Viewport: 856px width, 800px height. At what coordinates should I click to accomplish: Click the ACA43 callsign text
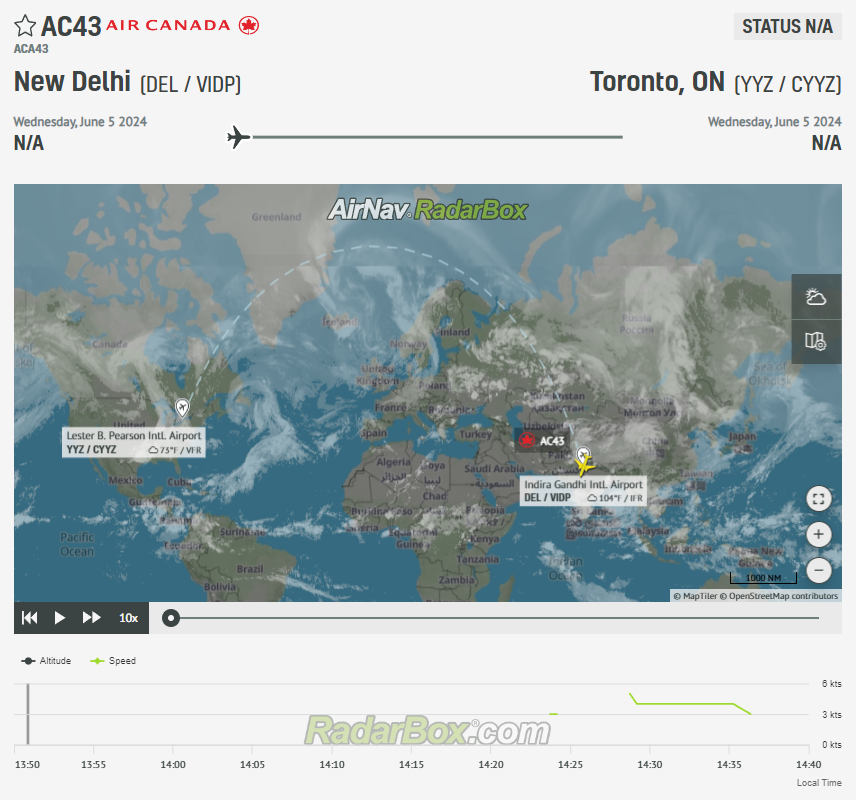(31, 49)
